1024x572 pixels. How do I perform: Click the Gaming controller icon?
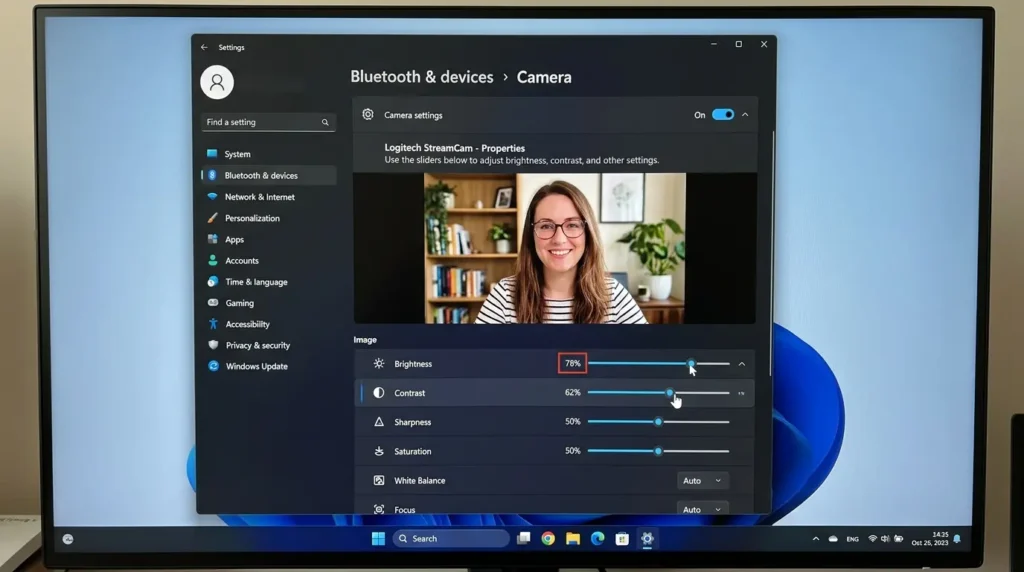[x=213, y=302]
